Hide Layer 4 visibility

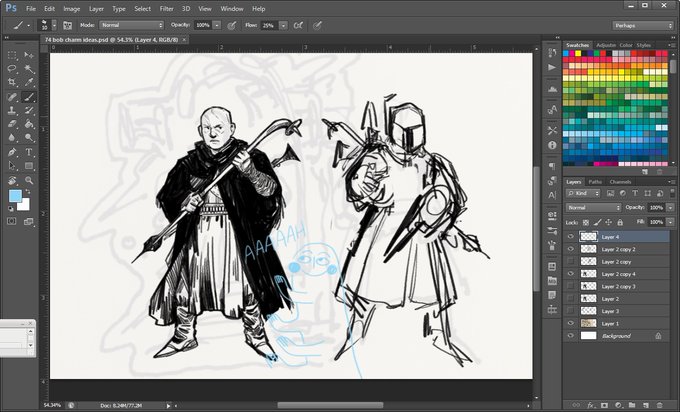pos(571,237)
